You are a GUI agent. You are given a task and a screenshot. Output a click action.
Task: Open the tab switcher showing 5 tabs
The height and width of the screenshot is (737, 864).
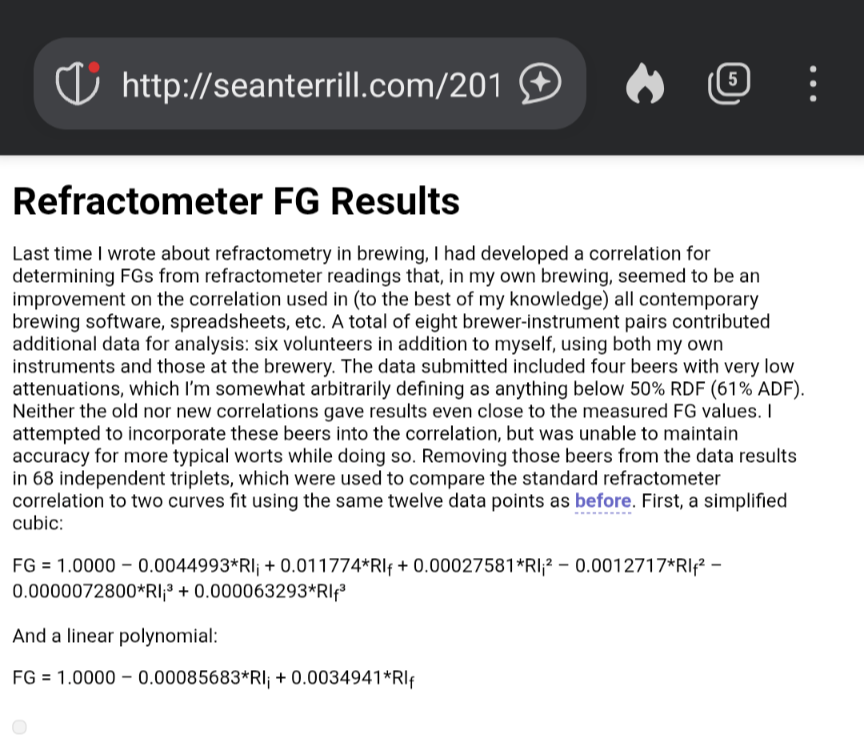pos(729,83)
